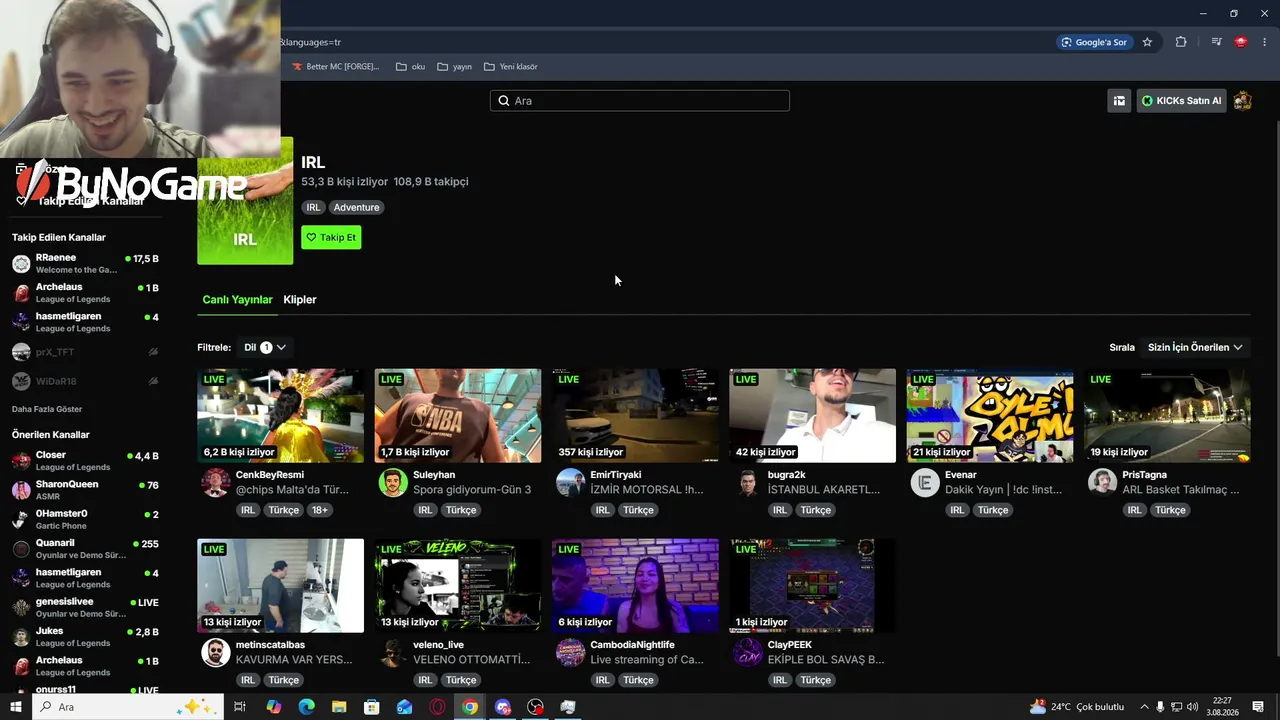This screenshot has width=1280, height=720.
Task: Open RRaenee in followed channels
Action: tap(85, 264)
